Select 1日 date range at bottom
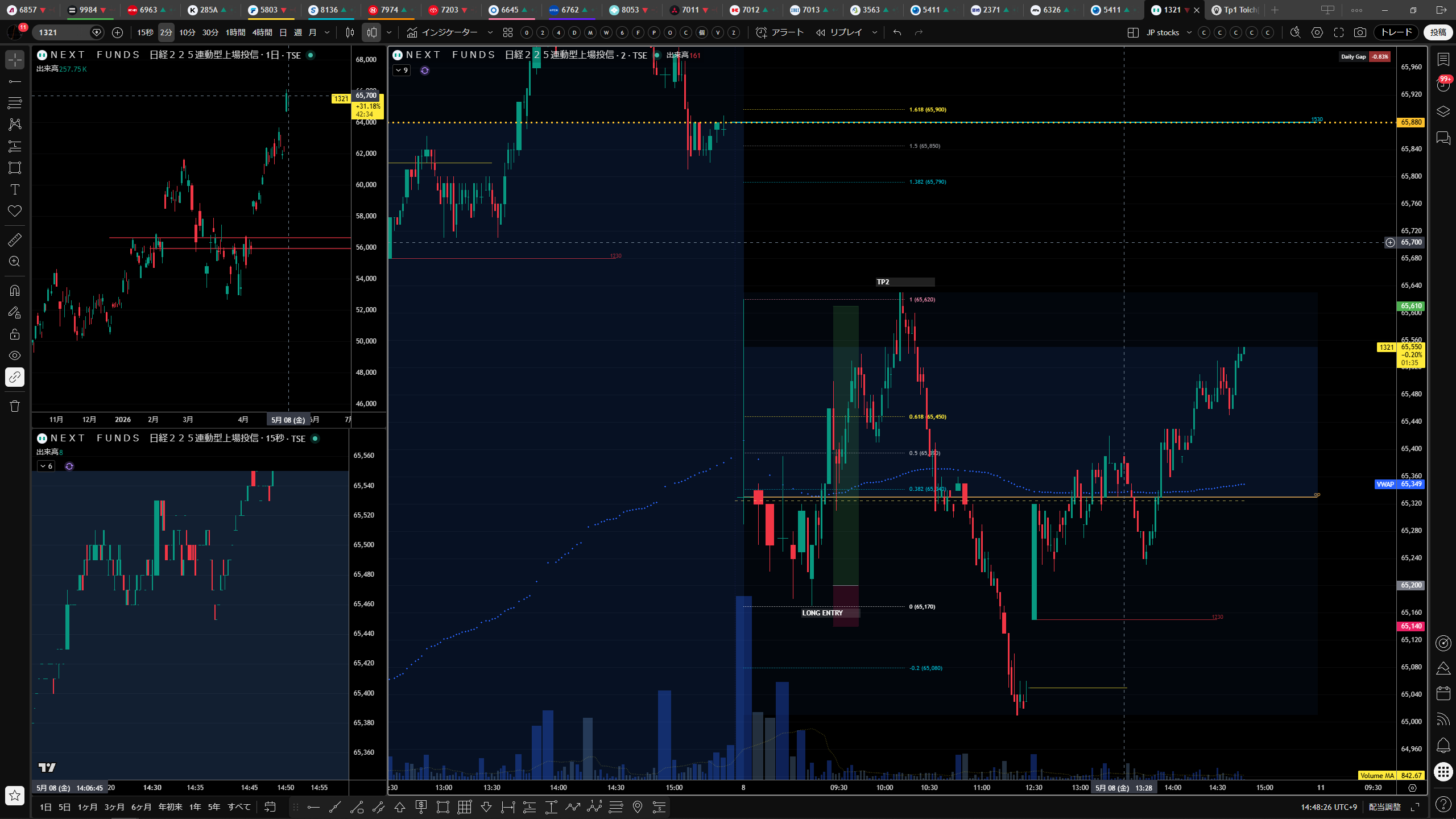Image resolution: width=1456 pixels, height=819 pixels. pos(46,807)
